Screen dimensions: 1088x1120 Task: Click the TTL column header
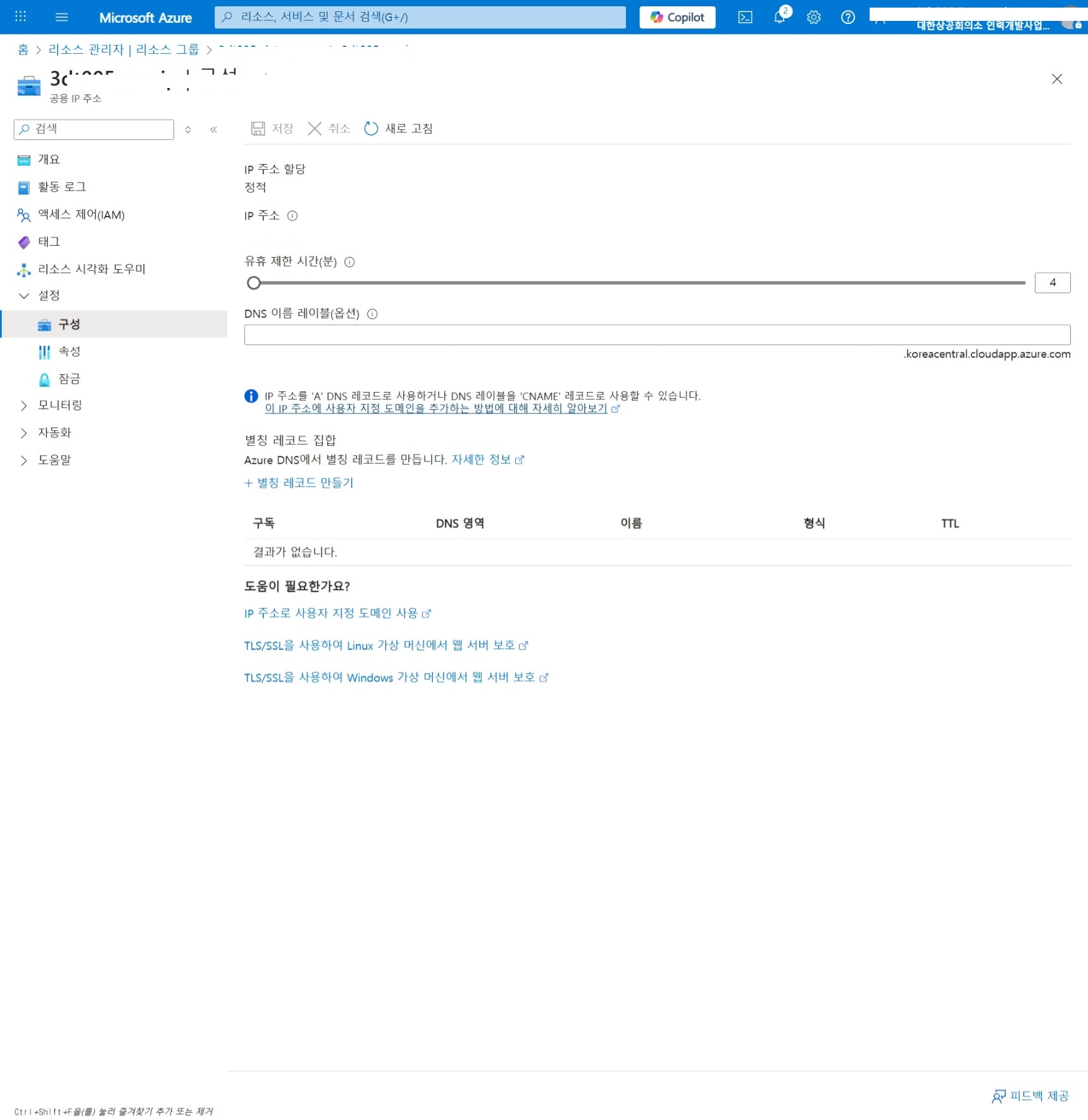[x=950, y=524]
